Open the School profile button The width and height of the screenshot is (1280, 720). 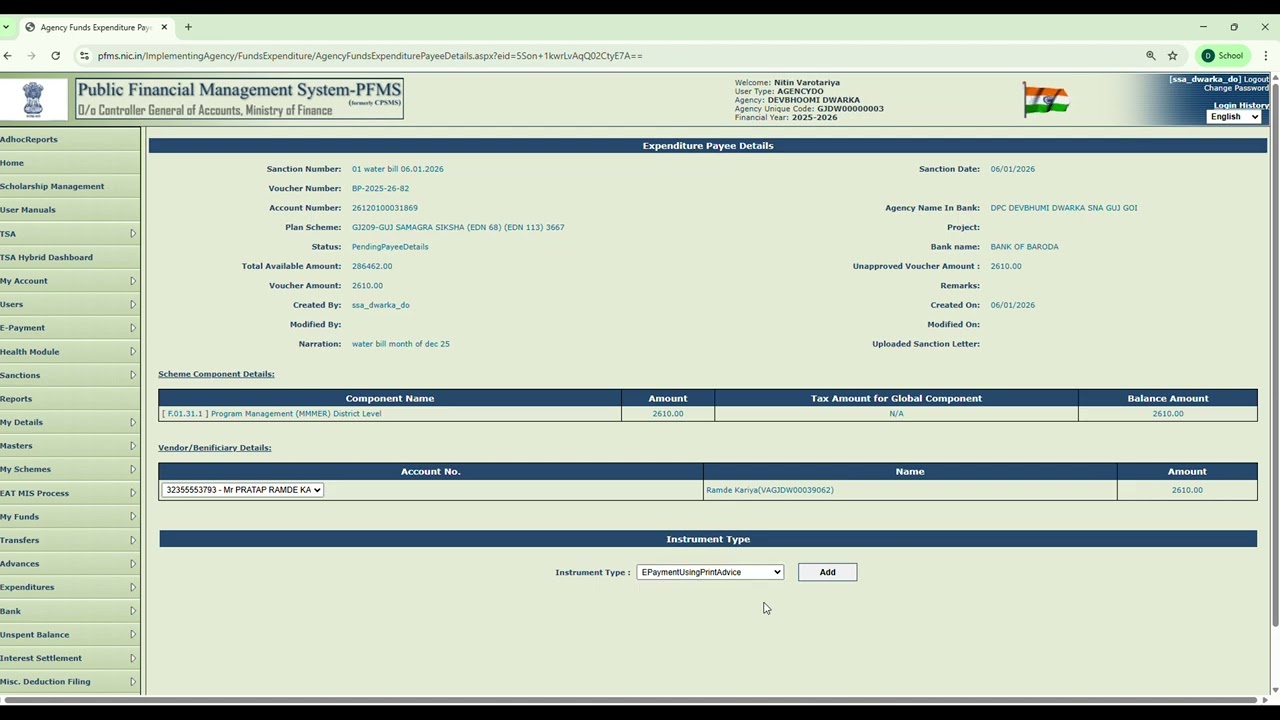[1223, 56]
